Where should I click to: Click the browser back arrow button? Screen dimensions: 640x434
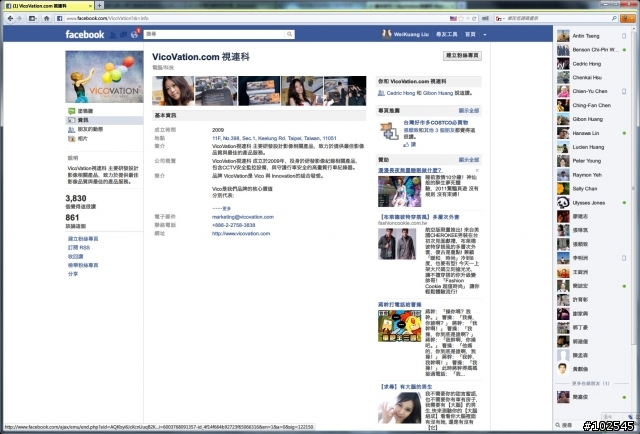(10, 18)
